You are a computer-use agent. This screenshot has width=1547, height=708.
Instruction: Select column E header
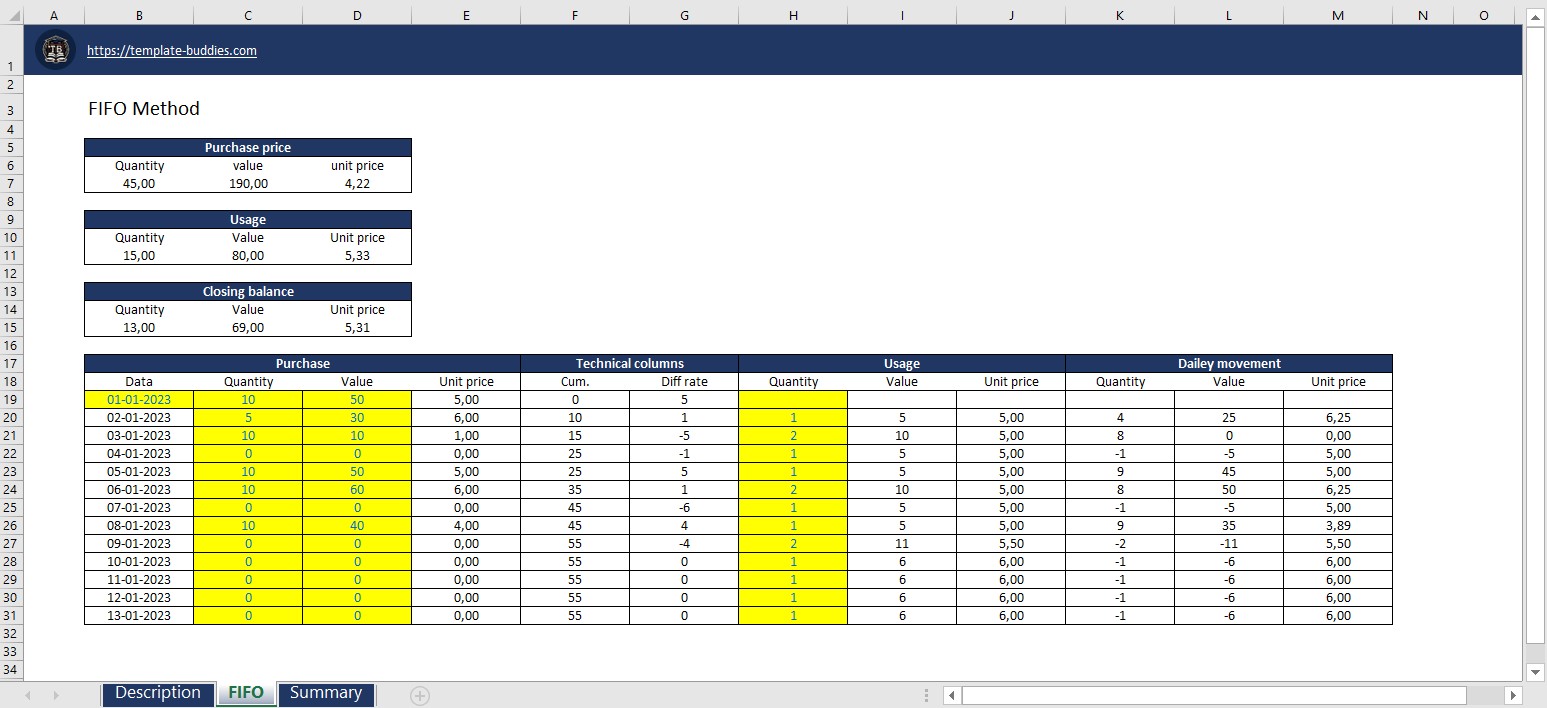pyautogui.click(x=466, y=16)
